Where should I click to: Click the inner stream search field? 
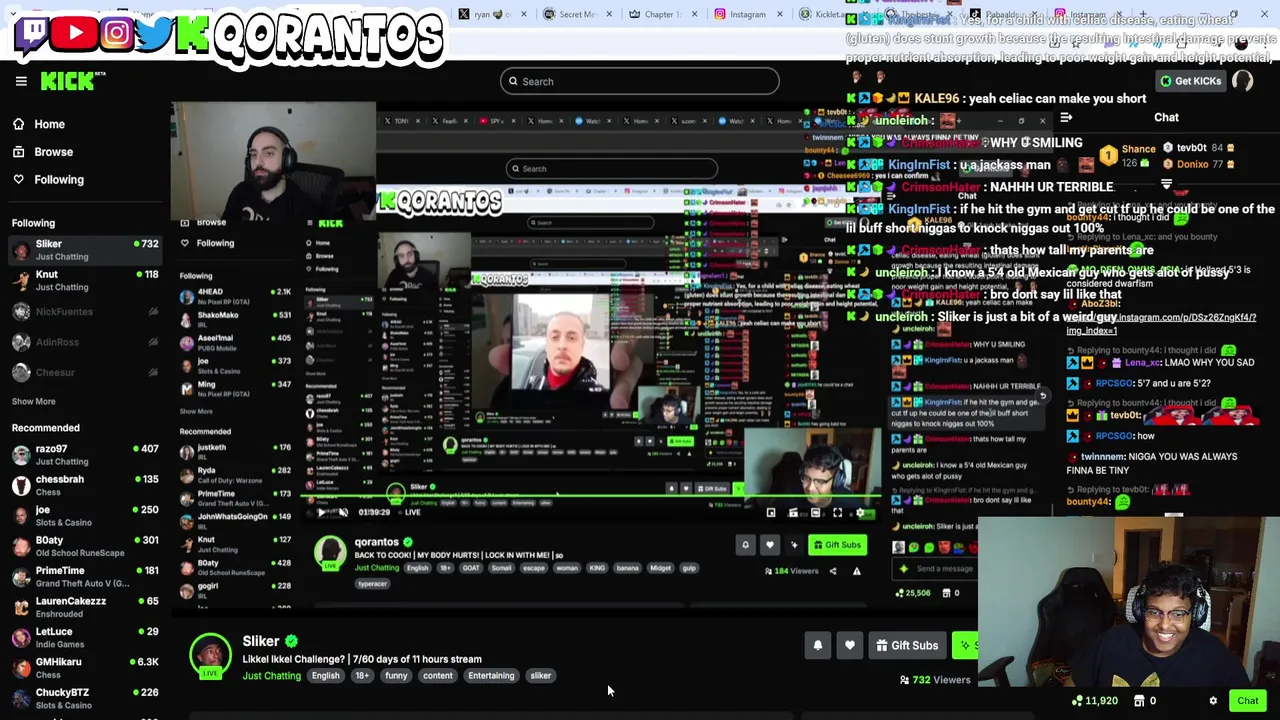pos(612,168)
